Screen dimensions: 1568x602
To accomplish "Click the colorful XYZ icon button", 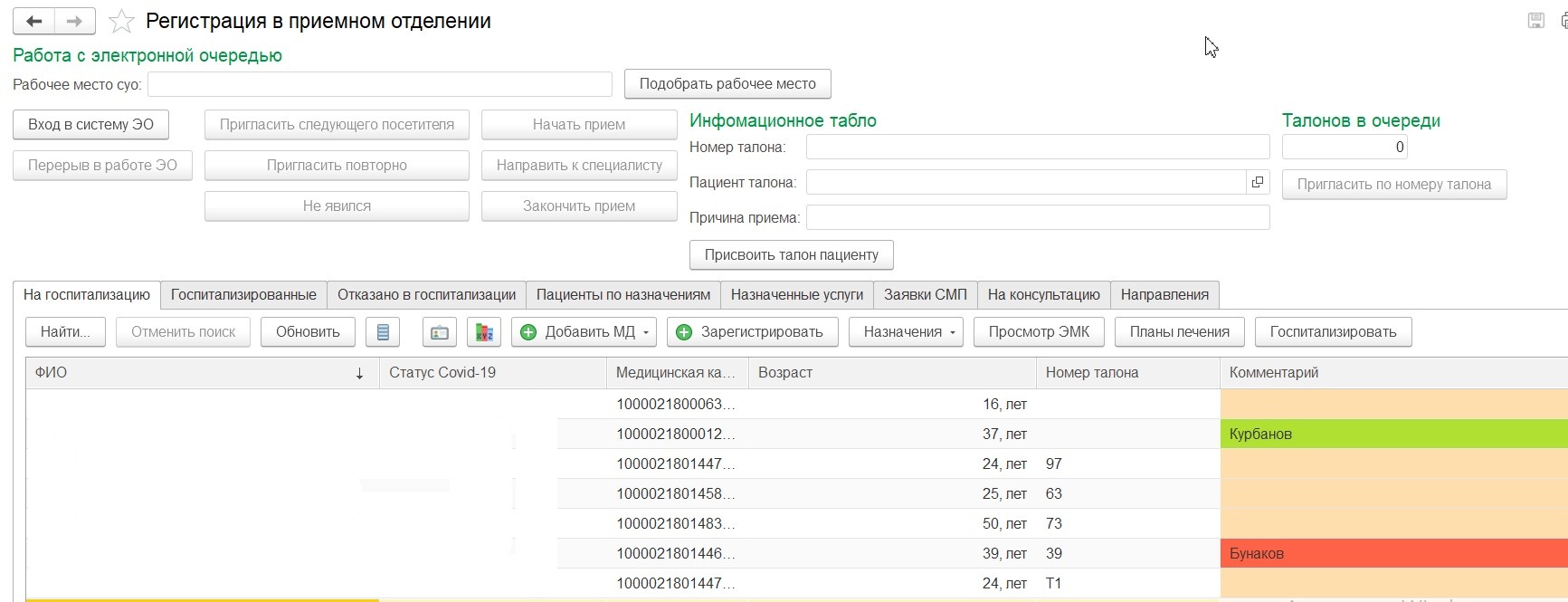I will [484, 332].
